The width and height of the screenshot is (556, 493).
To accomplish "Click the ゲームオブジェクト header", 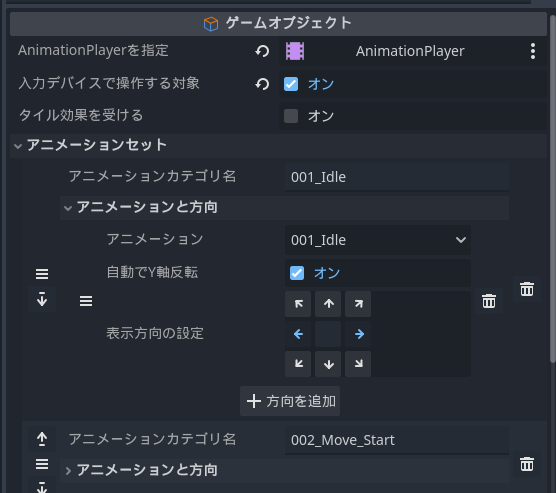I will pos(278,24).
